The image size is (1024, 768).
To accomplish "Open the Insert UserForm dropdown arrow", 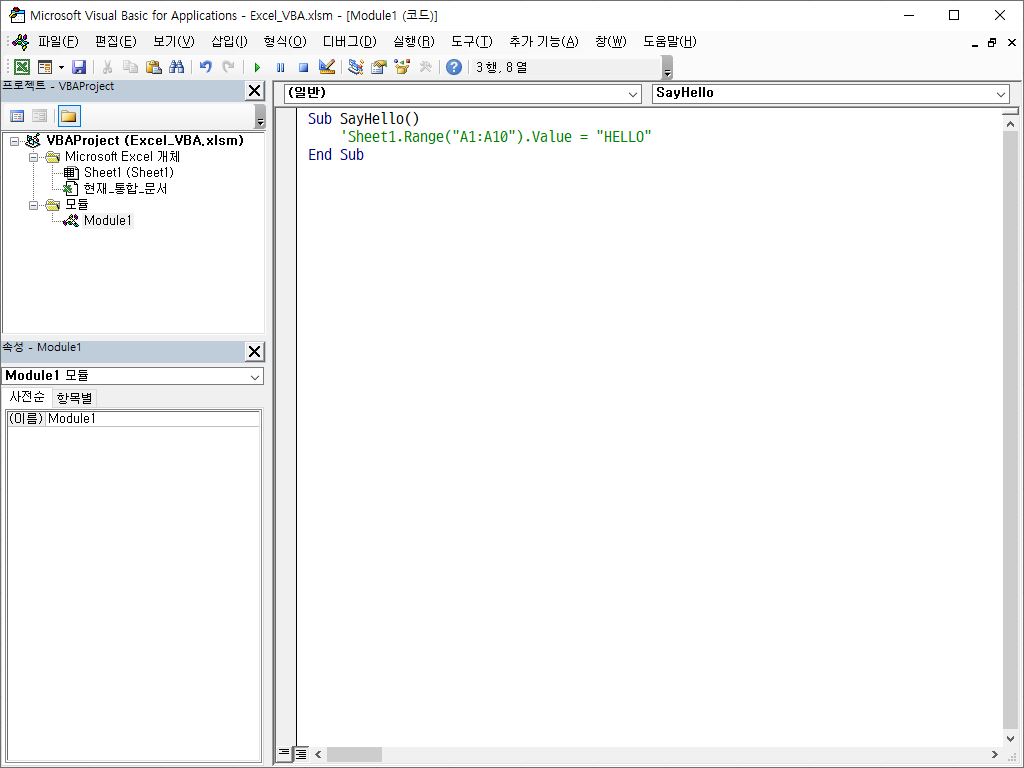I will [61, 67].
